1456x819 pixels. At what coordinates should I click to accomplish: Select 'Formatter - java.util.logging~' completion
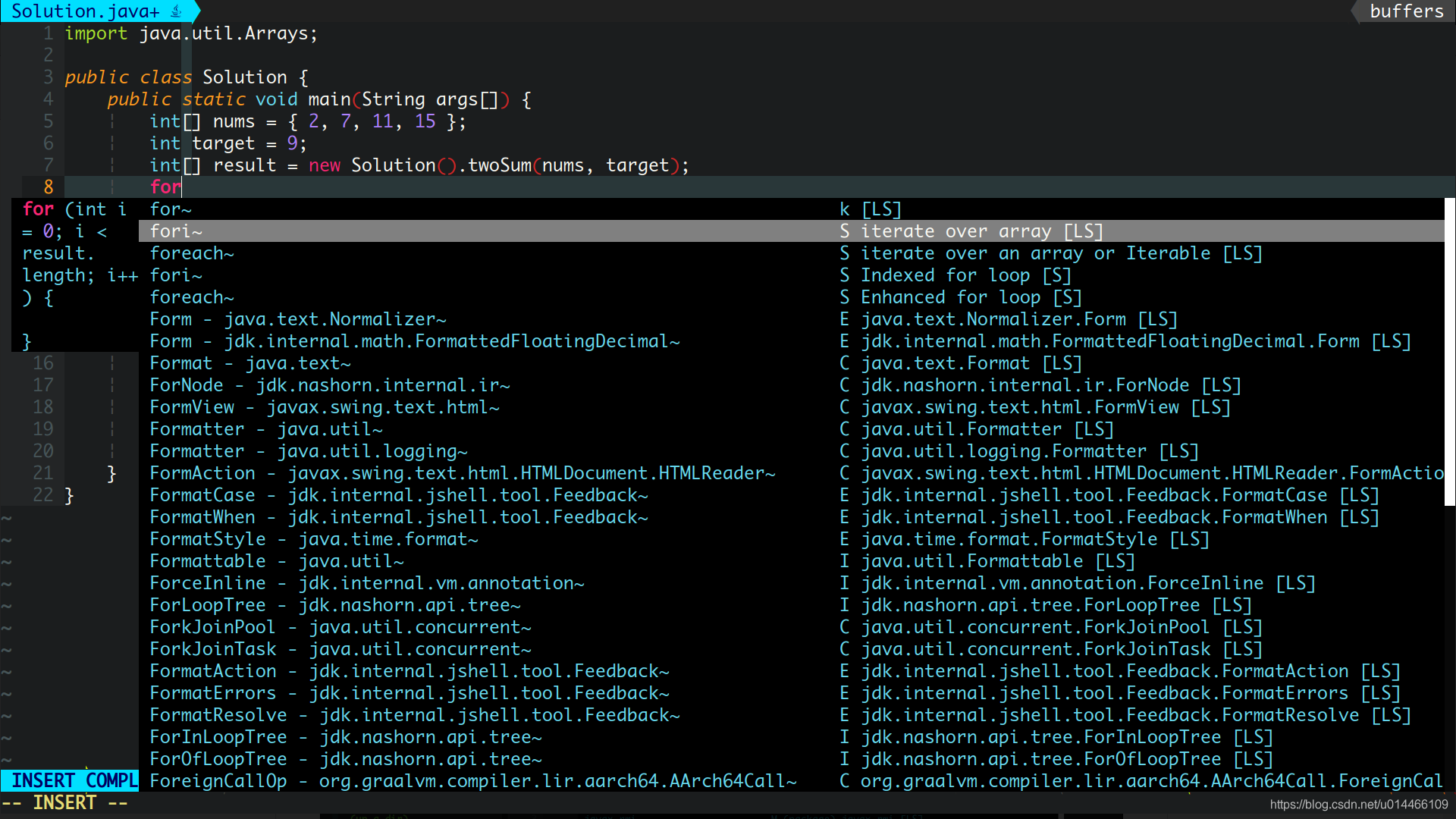(x=792, y=451)
